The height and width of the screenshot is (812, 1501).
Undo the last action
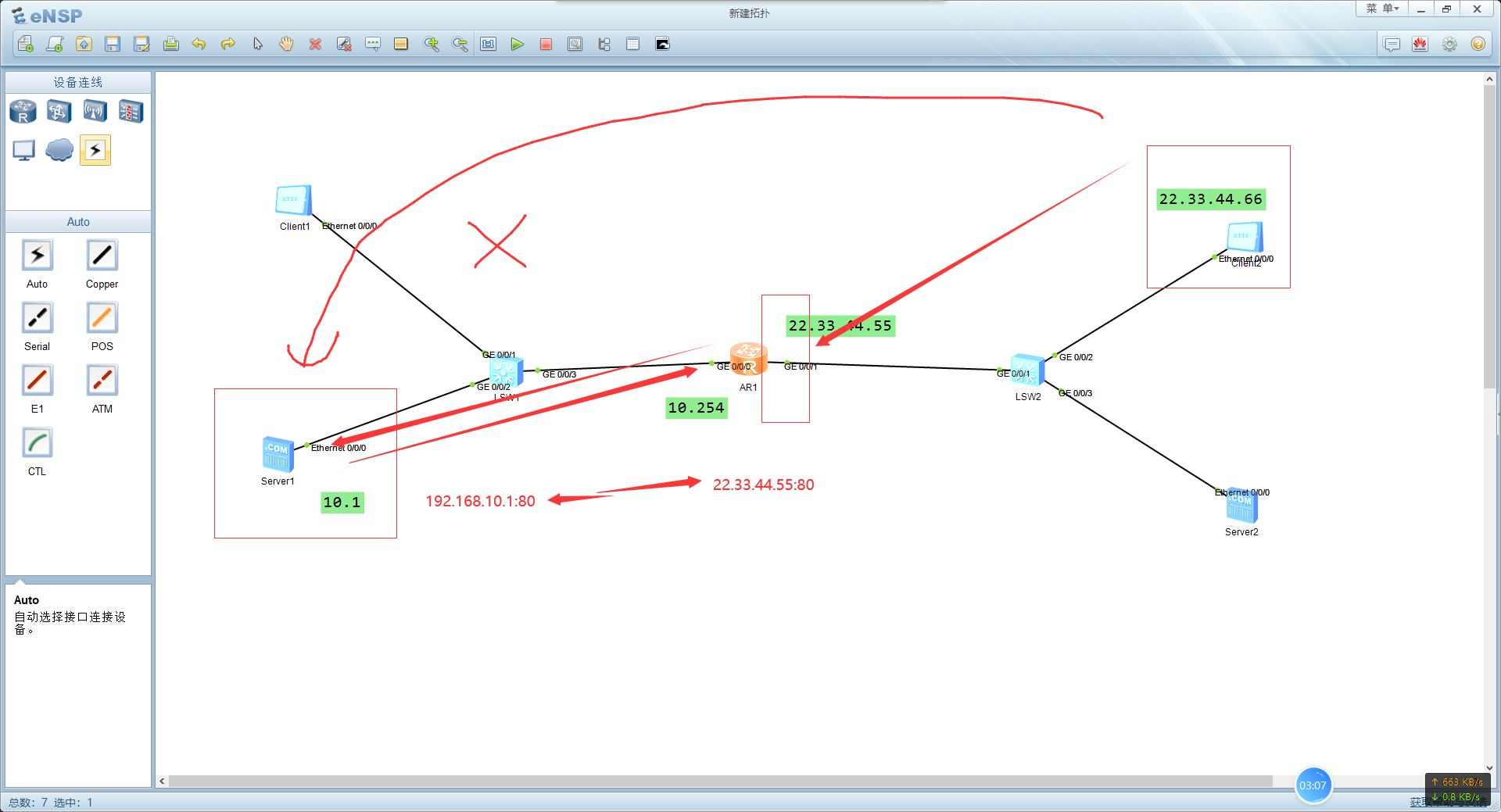point(199,44)
